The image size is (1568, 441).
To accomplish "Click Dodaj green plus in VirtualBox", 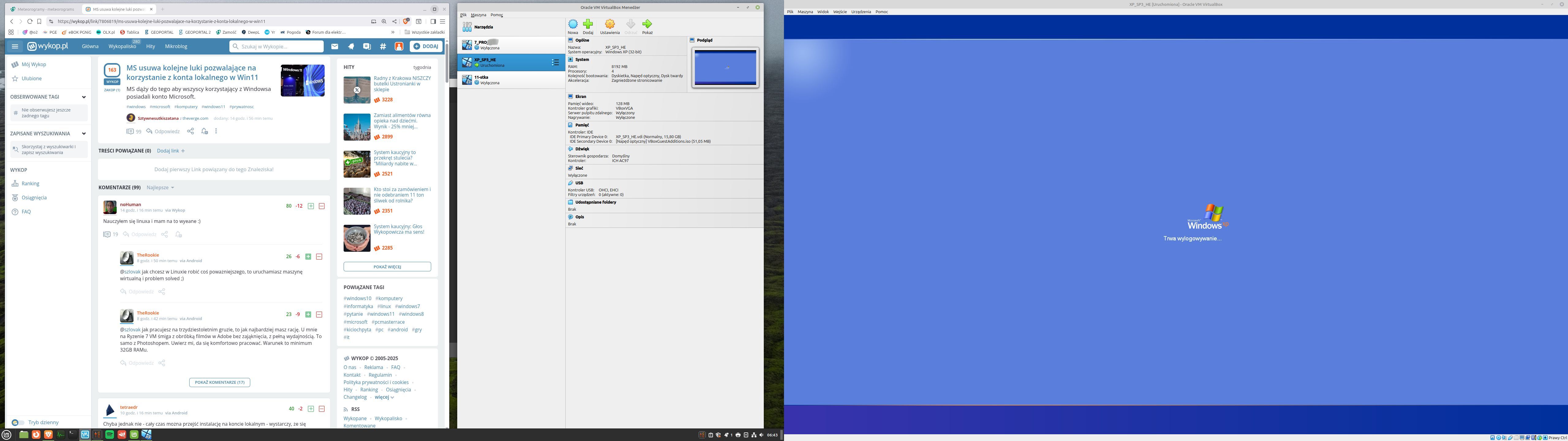I will pos(588,24).
